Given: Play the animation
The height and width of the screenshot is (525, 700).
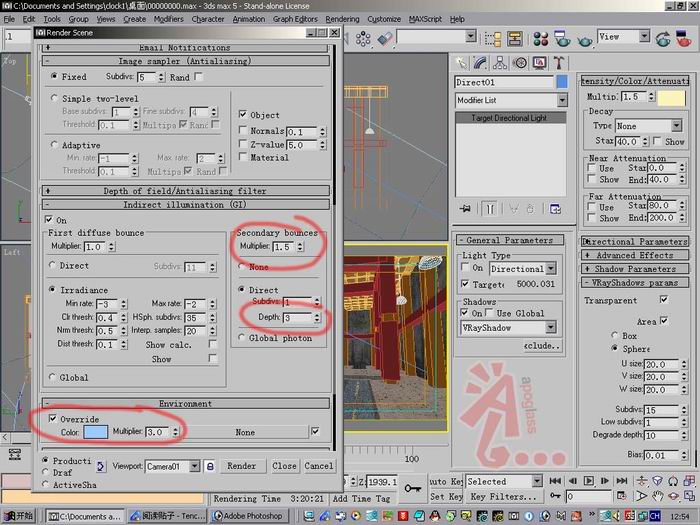Looking at the screenshot, I should click(589, 481).
